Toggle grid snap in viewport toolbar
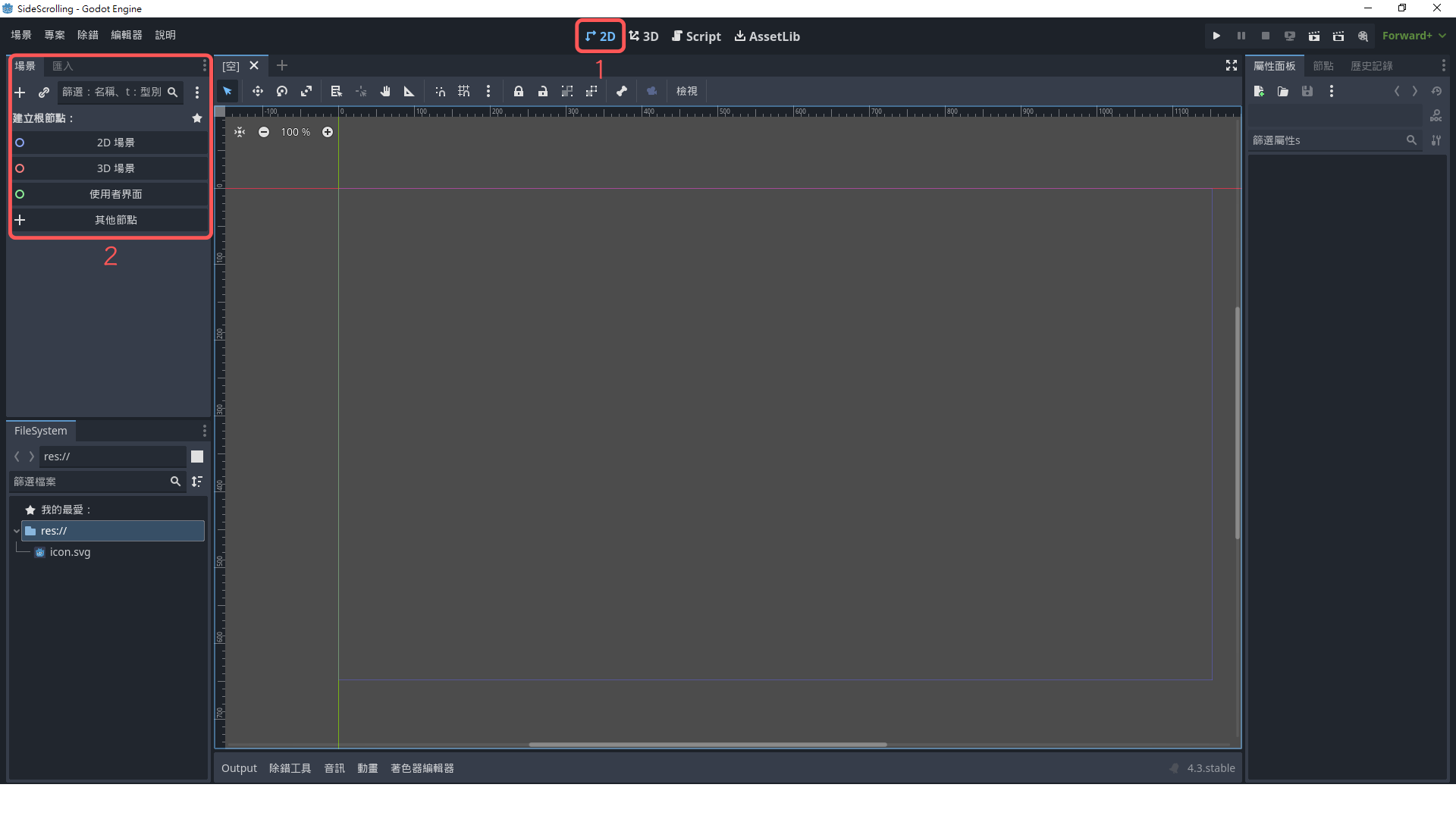This screenshot has width=1456, height=819. point(464,91)
